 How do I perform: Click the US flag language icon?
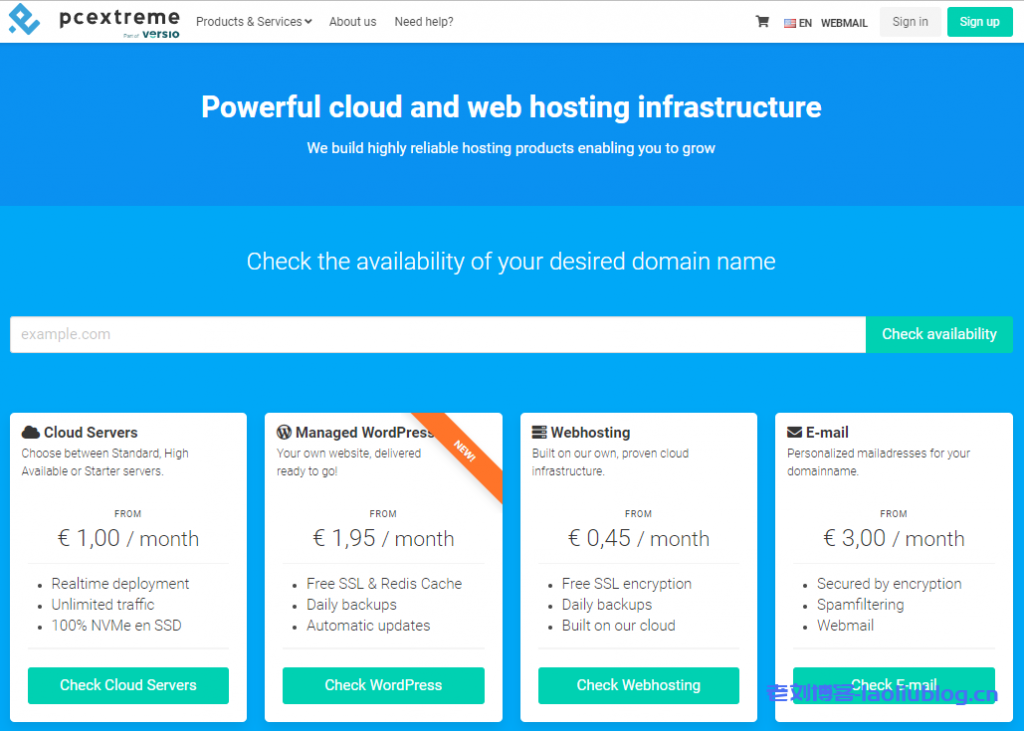[x=790, y=23]
